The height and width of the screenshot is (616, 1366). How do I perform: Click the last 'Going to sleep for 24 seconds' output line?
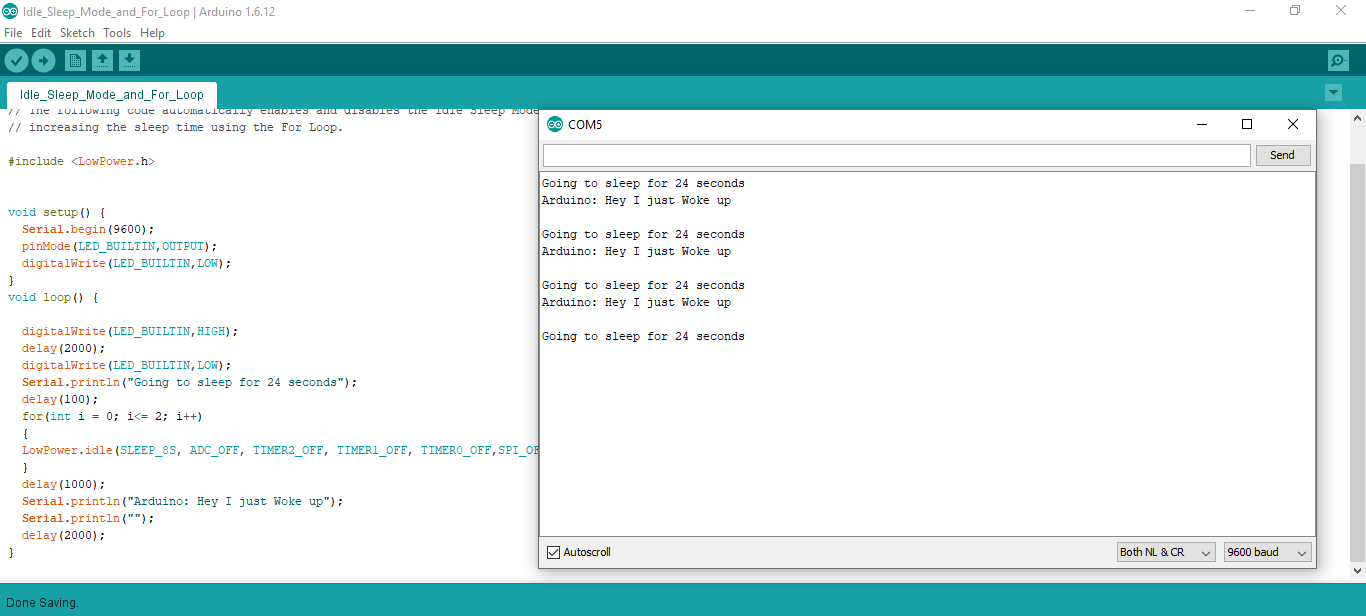coord(643,336)
